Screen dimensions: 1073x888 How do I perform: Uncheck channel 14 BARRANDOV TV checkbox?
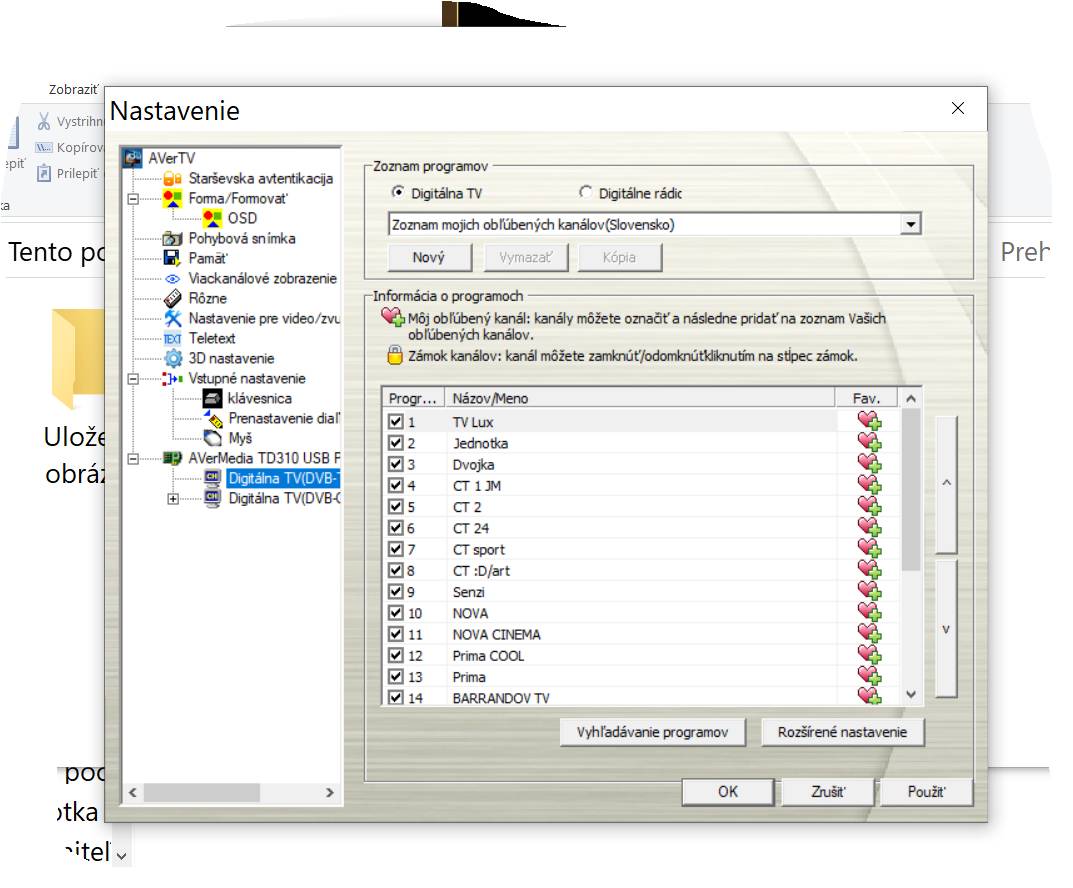click(396, 697)
